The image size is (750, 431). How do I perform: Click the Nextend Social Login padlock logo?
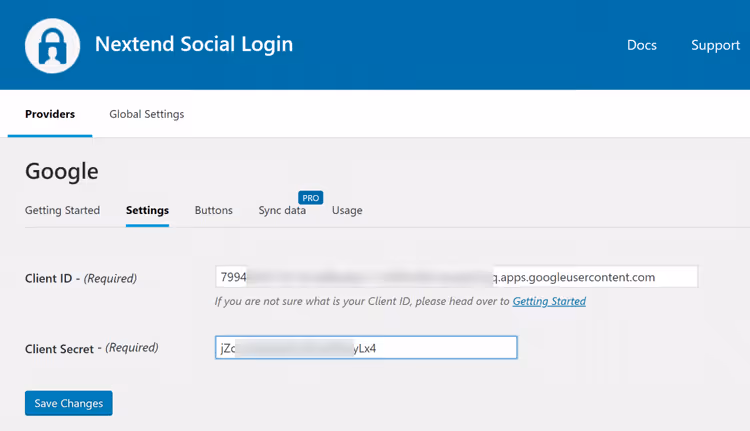pos(53,45)
